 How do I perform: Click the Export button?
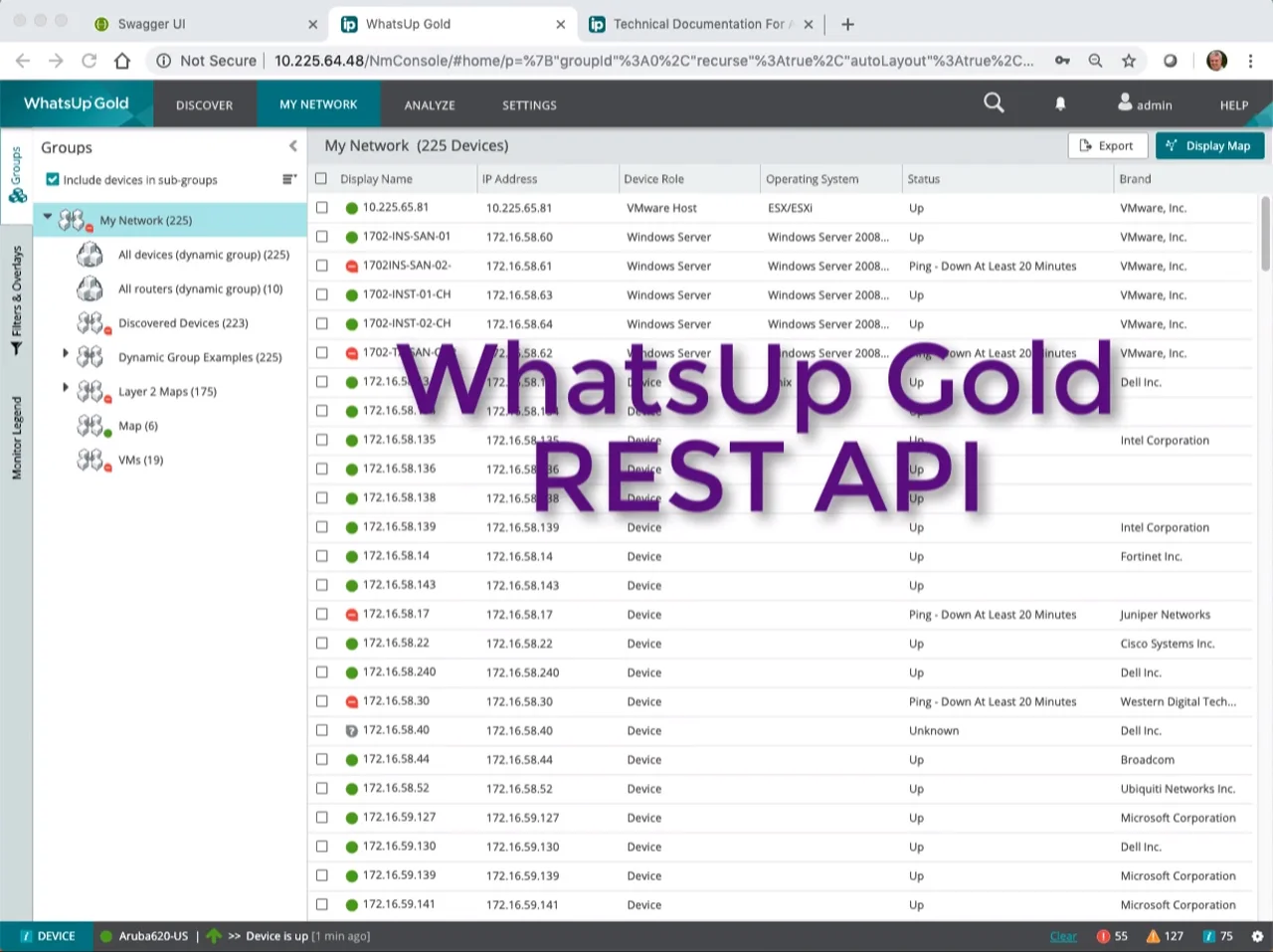pos(1107,145)
